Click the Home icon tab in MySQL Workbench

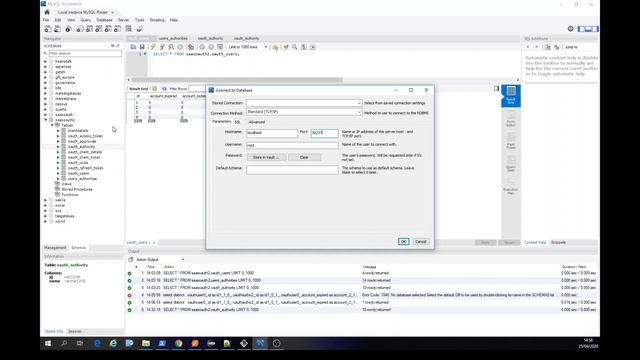[47, 12]
